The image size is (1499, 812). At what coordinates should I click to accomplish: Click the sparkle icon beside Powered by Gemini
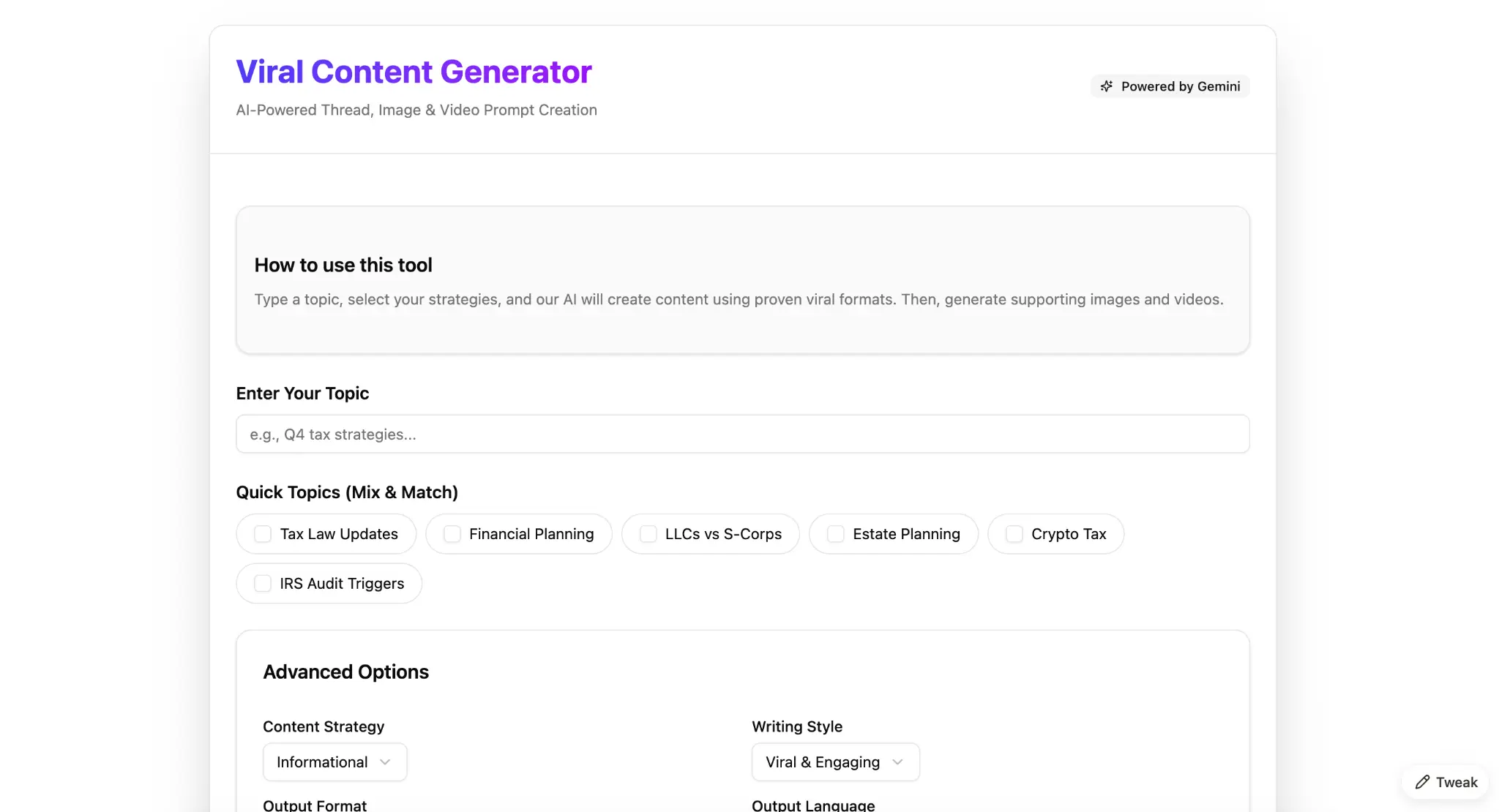(1107, 86)
